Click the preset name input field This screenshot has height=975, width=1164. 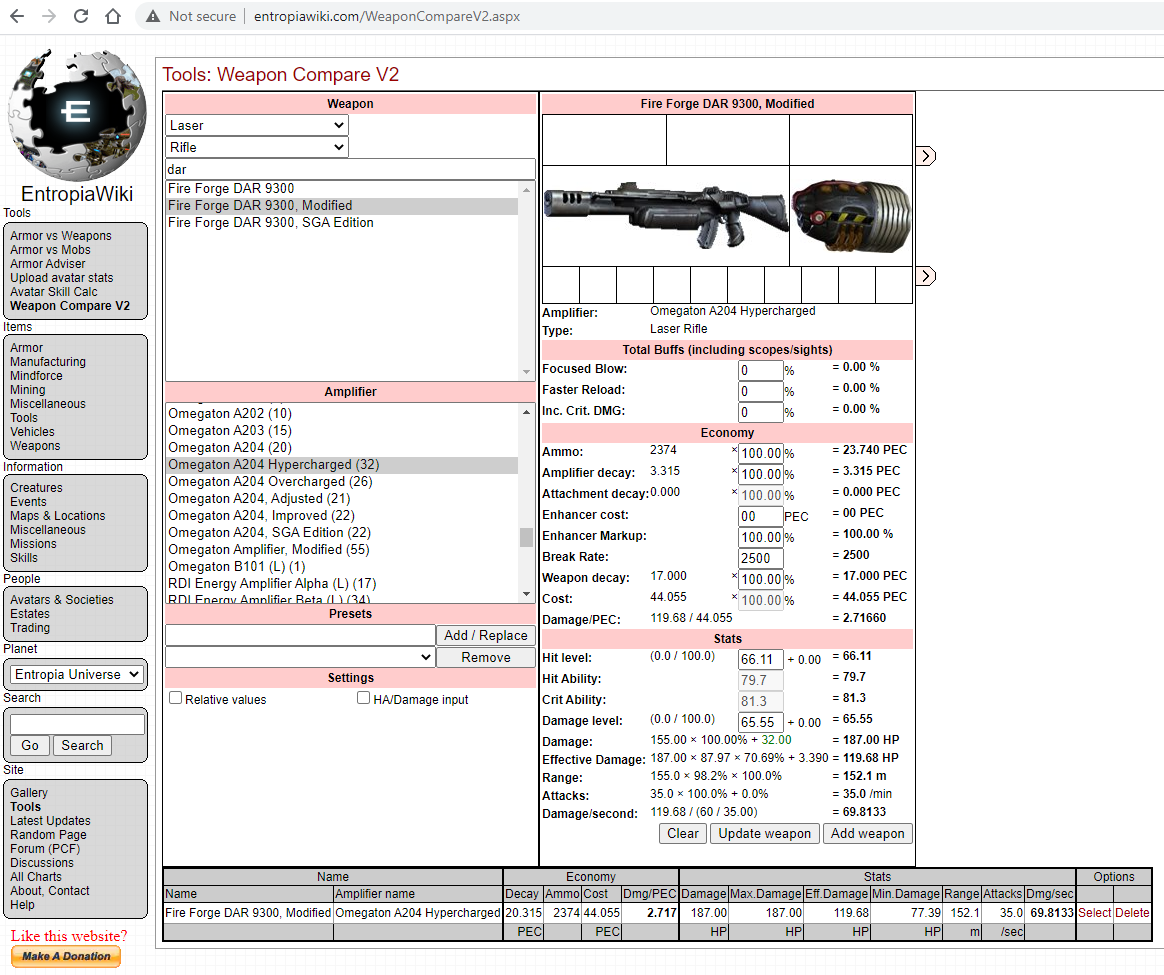coord(300,635)
